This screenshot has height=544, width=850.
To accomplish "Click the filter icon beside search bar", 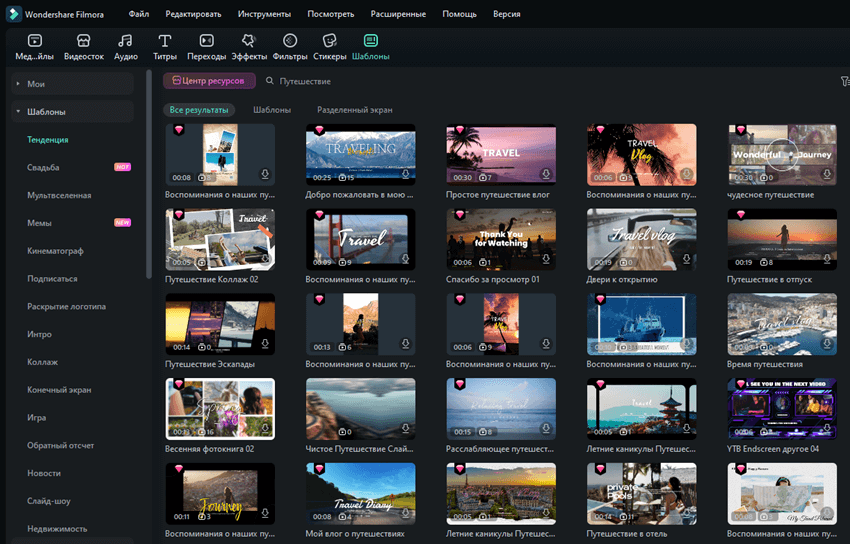I will [x=844, y=81].
